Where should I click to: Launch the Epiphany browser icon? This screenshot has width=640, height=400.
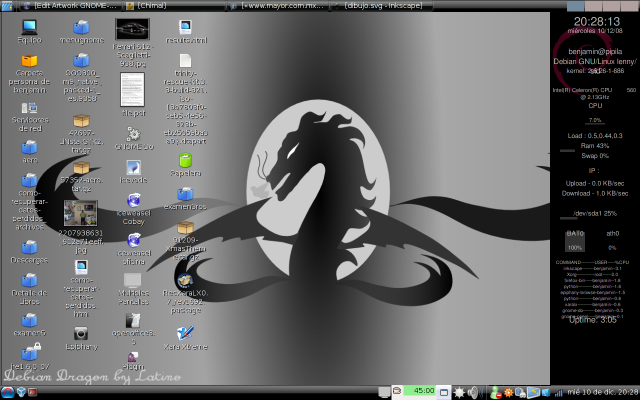coord(81,334)
